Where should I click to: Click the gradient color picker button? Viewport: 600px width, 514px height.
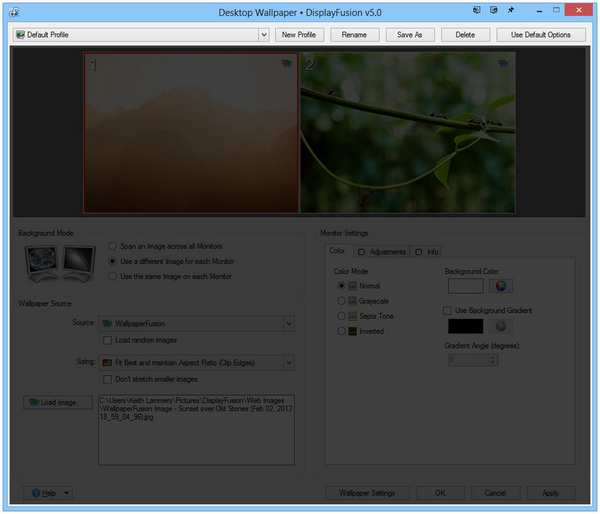[500, 327]
